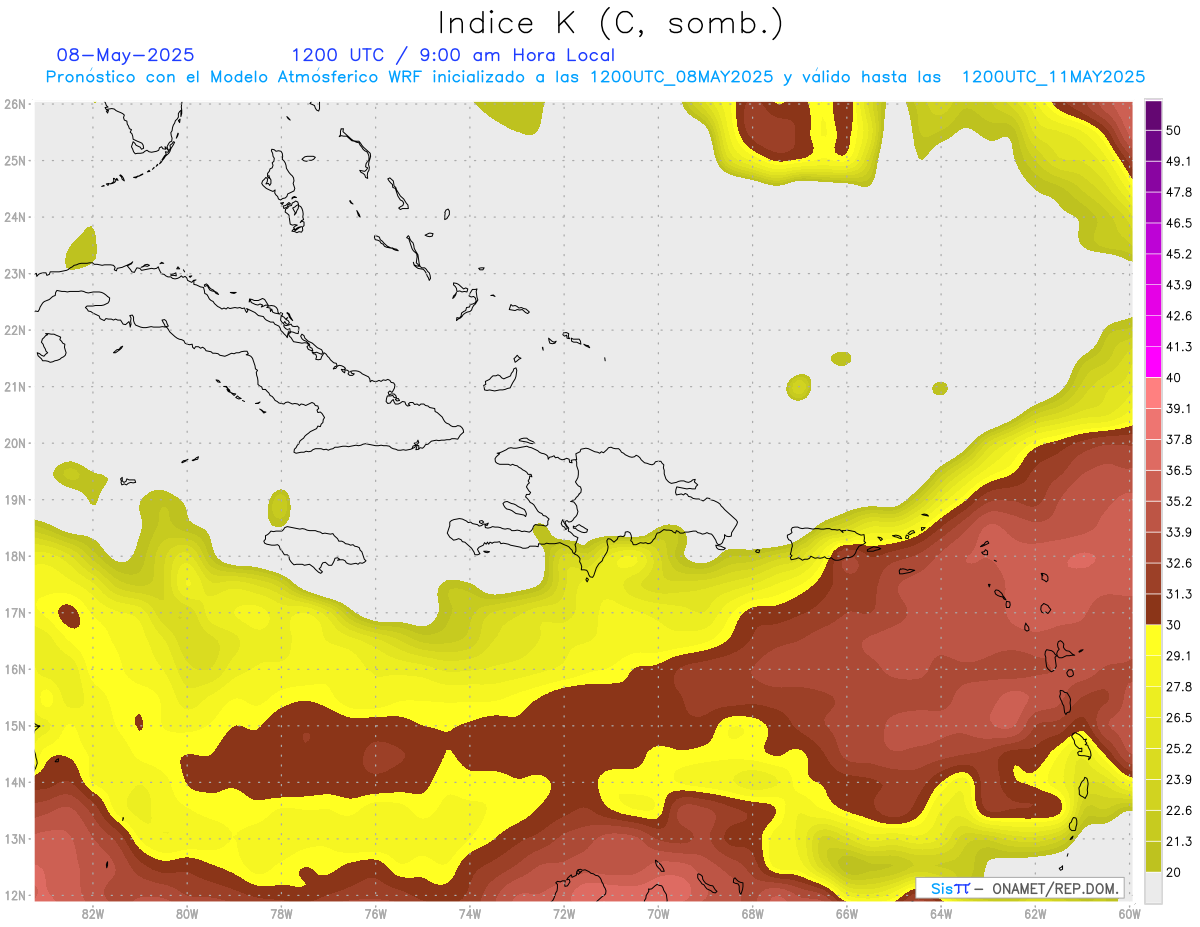The width and height of the screenshot is (1200, 927).
Task: Click the bright yellow swatch between 29.1 and 30
Action: (x=1153, y=640)
